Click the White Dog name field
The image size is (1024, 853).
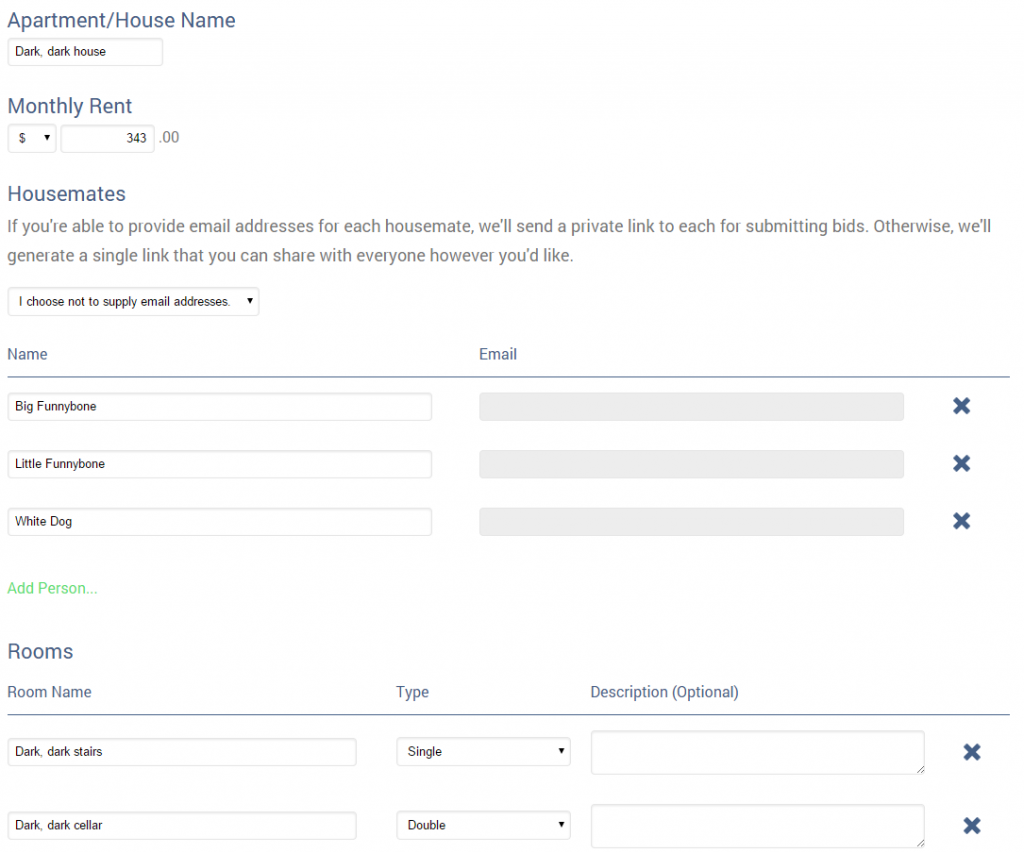[219, 522]
